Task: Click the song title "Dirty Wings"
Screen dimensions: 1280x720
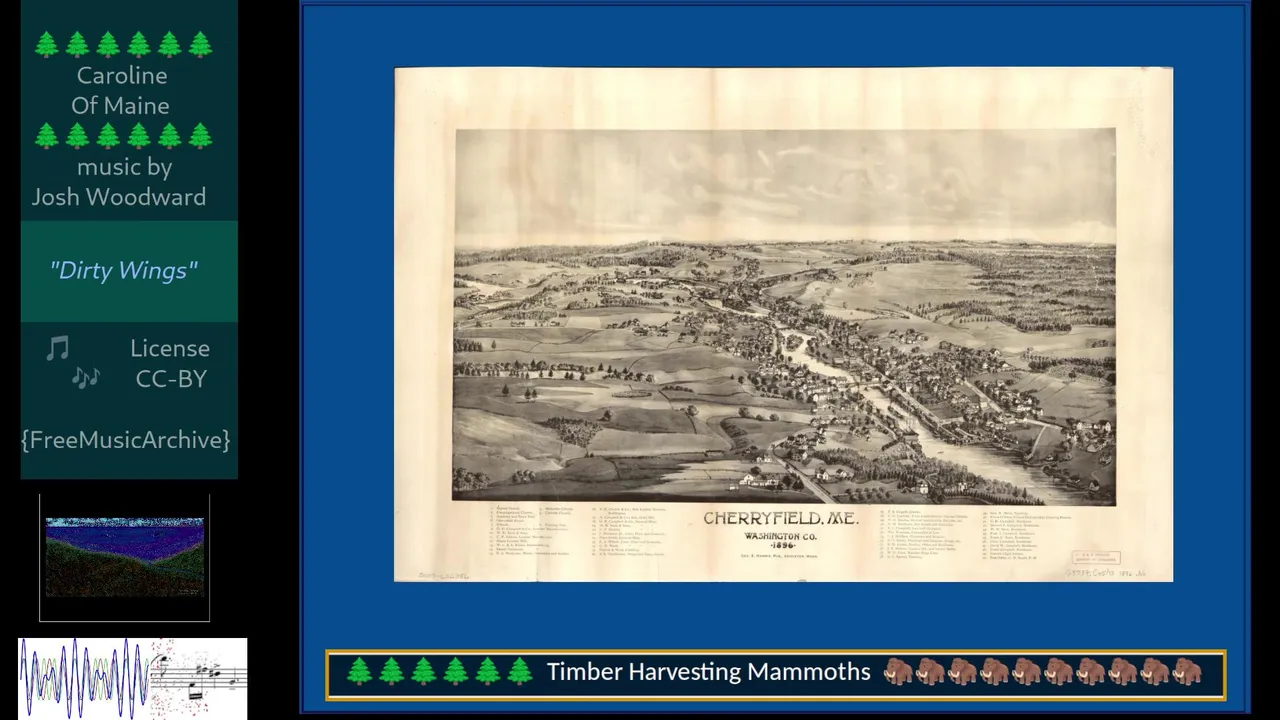Action: pos(124,270)
